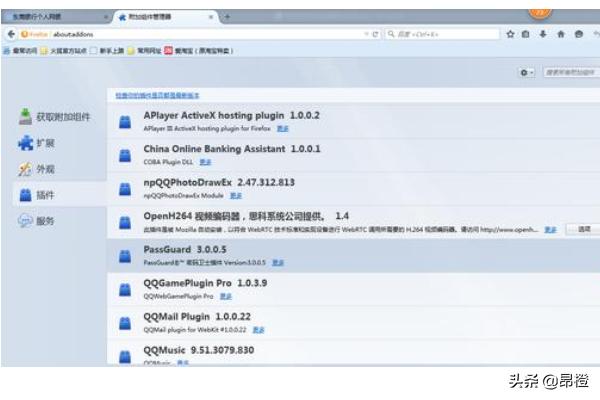600x400 pixels.
Task: Open the bookmarks list icon beside star
Action: [x=526, y=34]
